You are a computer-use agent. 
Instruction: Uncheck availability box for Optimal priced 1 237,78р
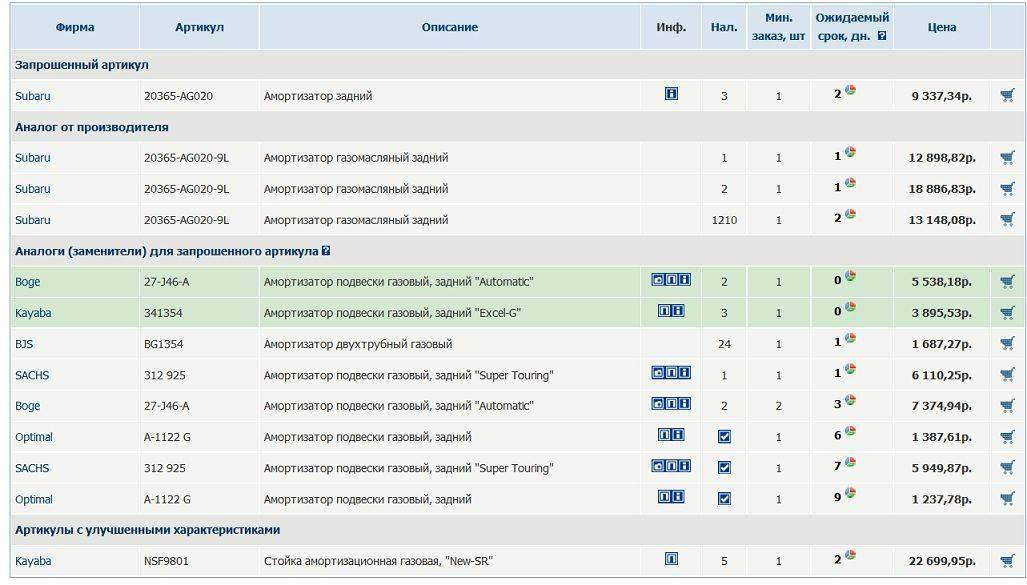click(724, 499)
